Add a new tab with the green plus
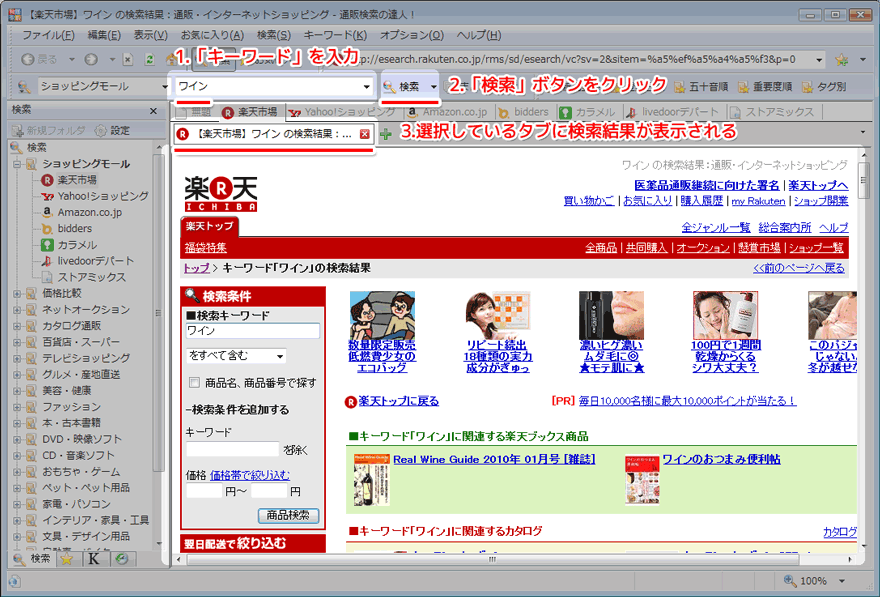 tap(386, 134)
